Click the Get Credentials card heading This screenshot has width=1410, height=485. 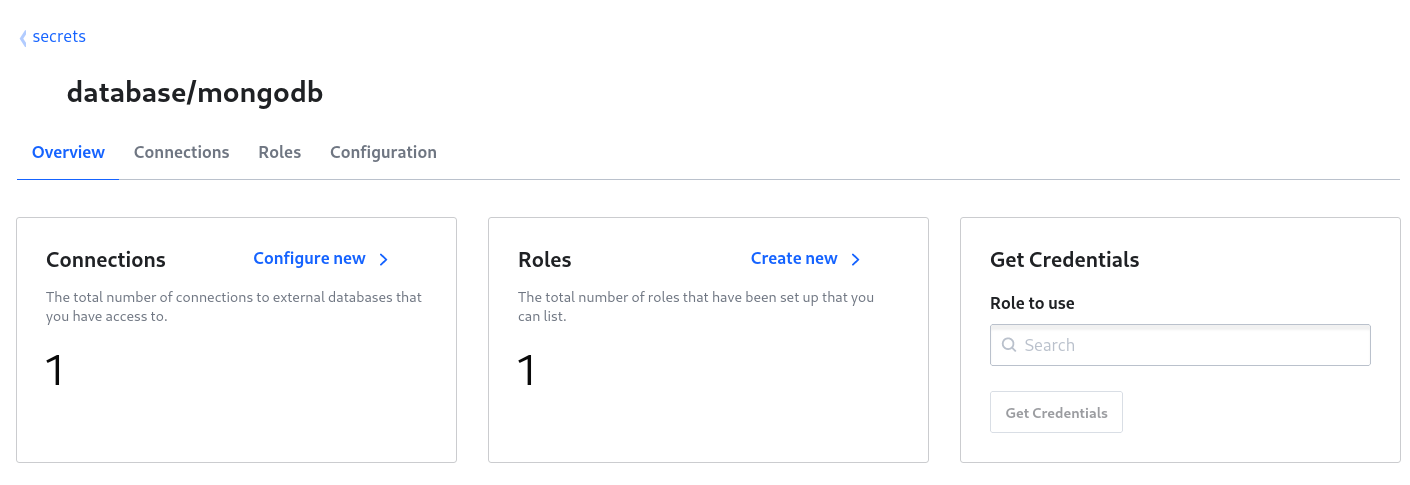click(x=1064, y=260)
